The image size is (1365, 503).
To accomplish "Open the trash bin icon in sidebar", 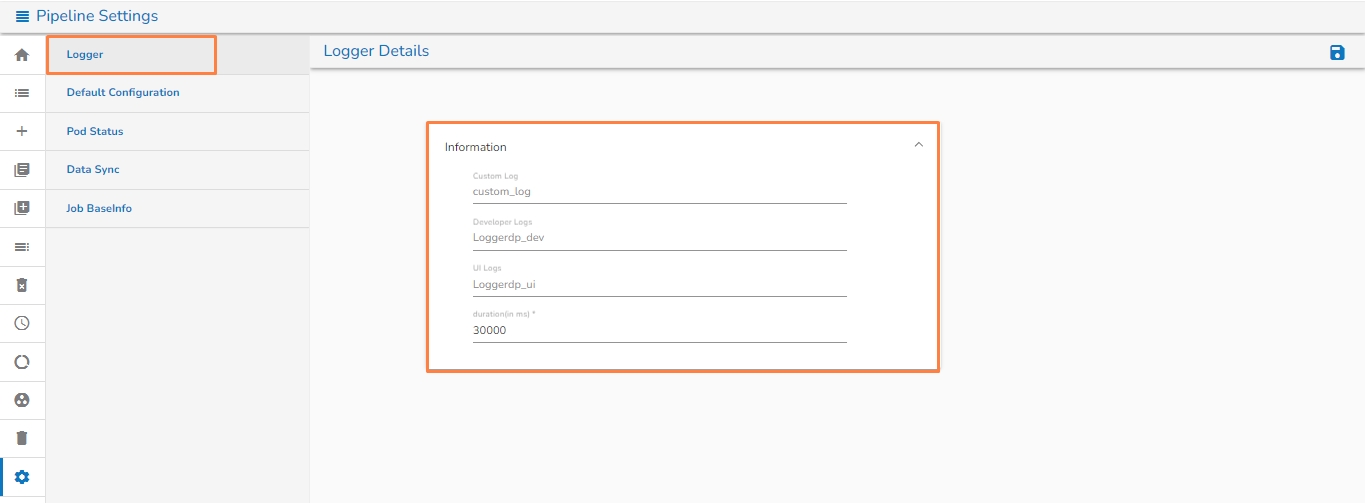I will 22,438.
